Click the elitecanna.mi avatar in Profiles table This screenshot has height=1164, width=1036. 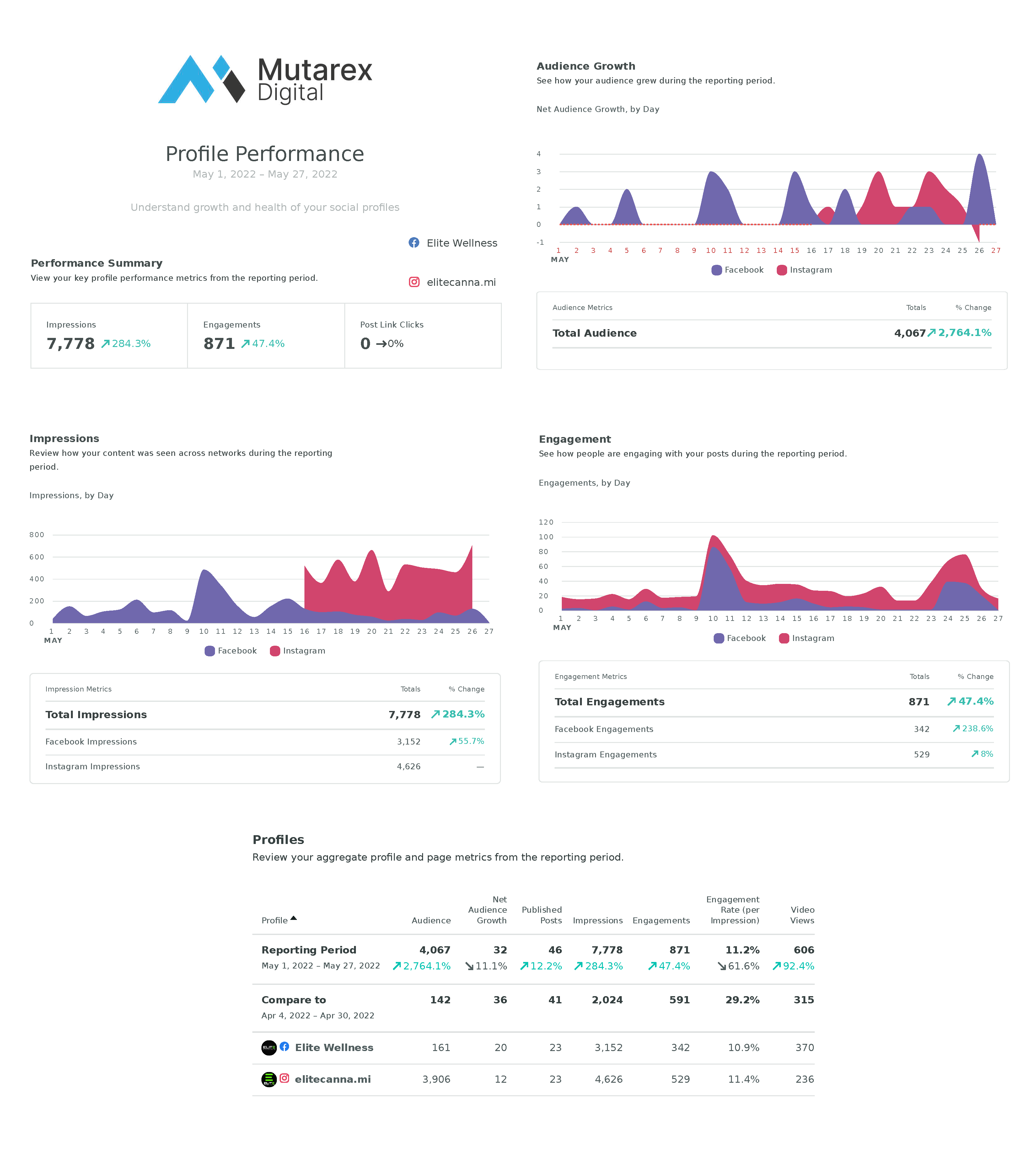269,1079
